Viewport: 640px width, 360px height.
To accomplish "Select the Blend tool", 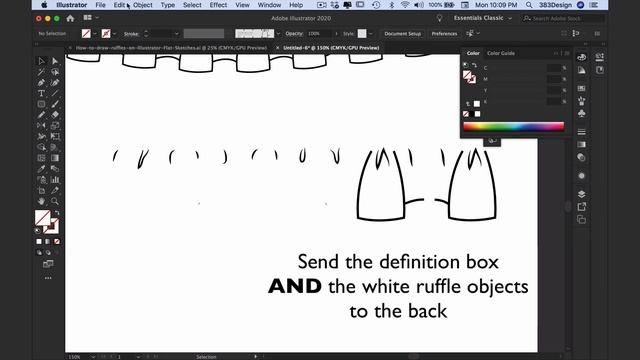I will click(55, 169).
